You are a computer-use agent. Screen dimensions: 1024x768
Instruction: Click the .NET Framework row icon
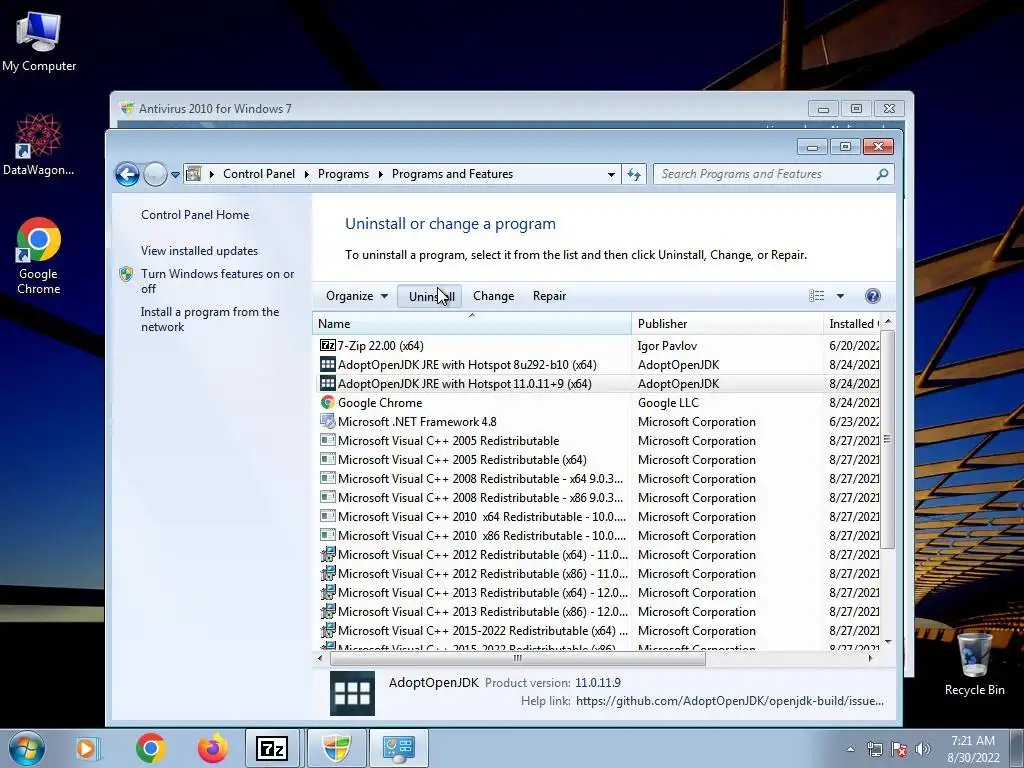327,422
